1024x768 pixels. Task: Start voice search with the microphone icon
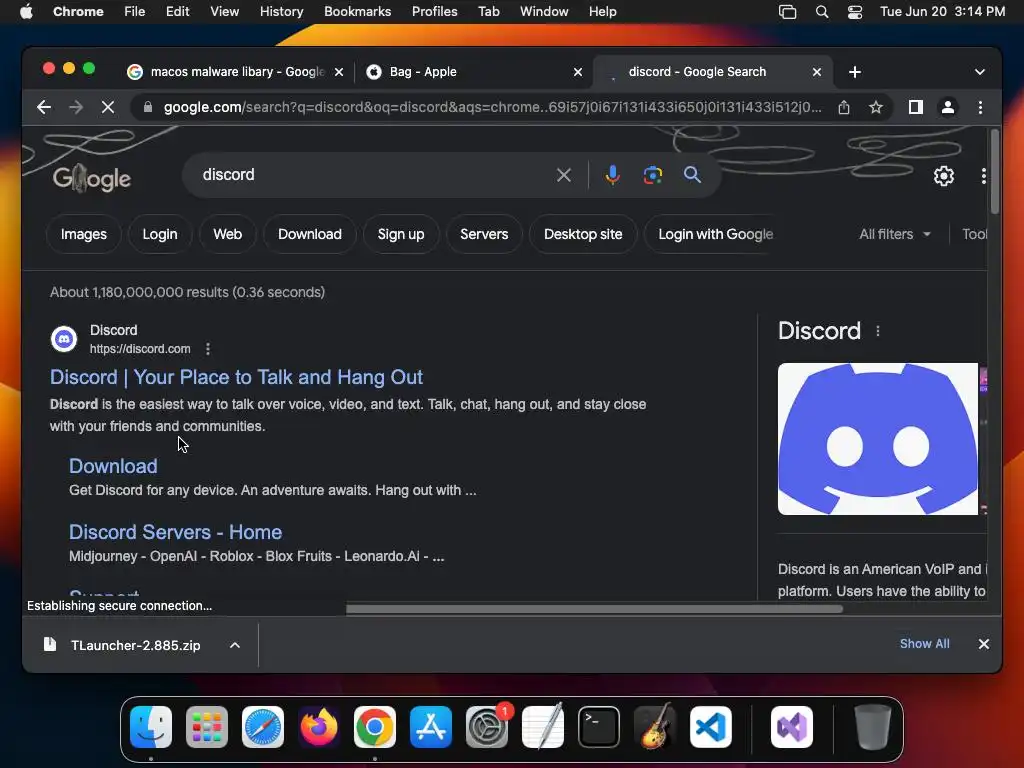tap(613, 175)
